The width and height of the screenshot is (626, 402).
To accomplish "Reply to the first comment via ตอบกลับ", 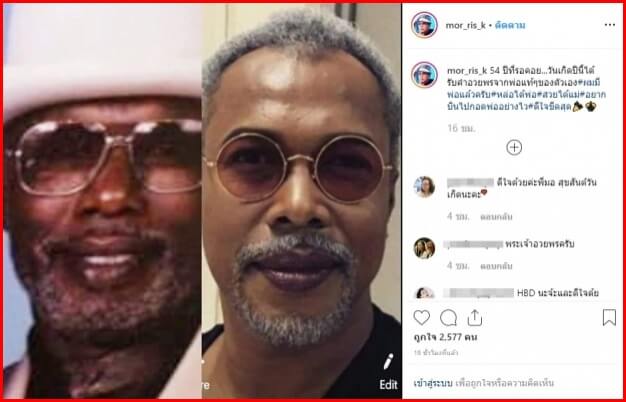I will (x=496, y=217).
